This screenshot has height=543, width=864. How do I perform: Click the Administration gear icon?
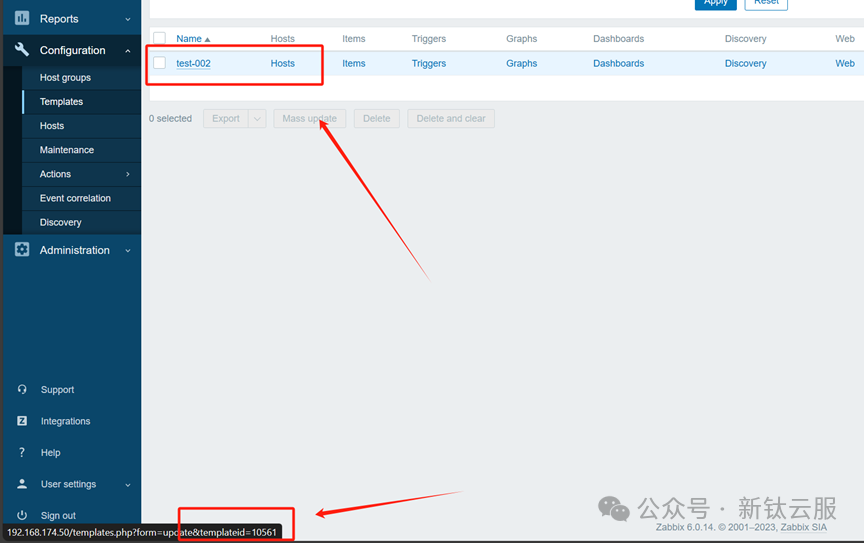22,250
